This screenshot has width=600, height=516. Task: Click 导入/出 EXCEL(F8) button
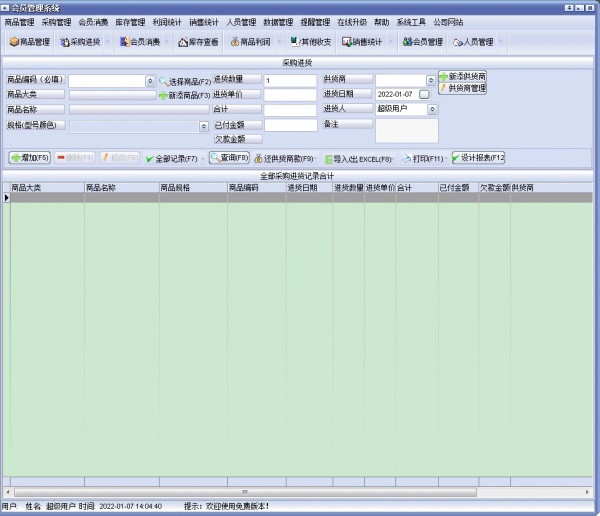pyautogui.click(x=358, y=159)
